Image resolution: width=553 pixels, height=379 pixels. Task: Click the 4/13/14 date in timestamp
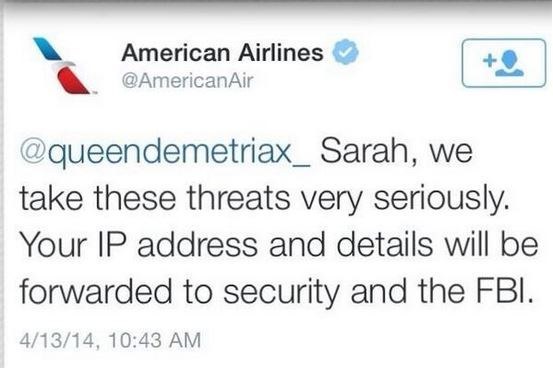(57, 340)
